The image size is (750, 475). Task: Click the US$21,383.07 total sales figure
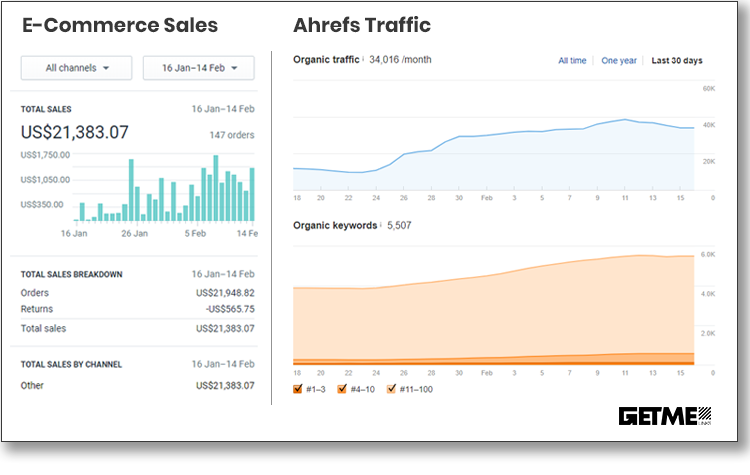75,132
